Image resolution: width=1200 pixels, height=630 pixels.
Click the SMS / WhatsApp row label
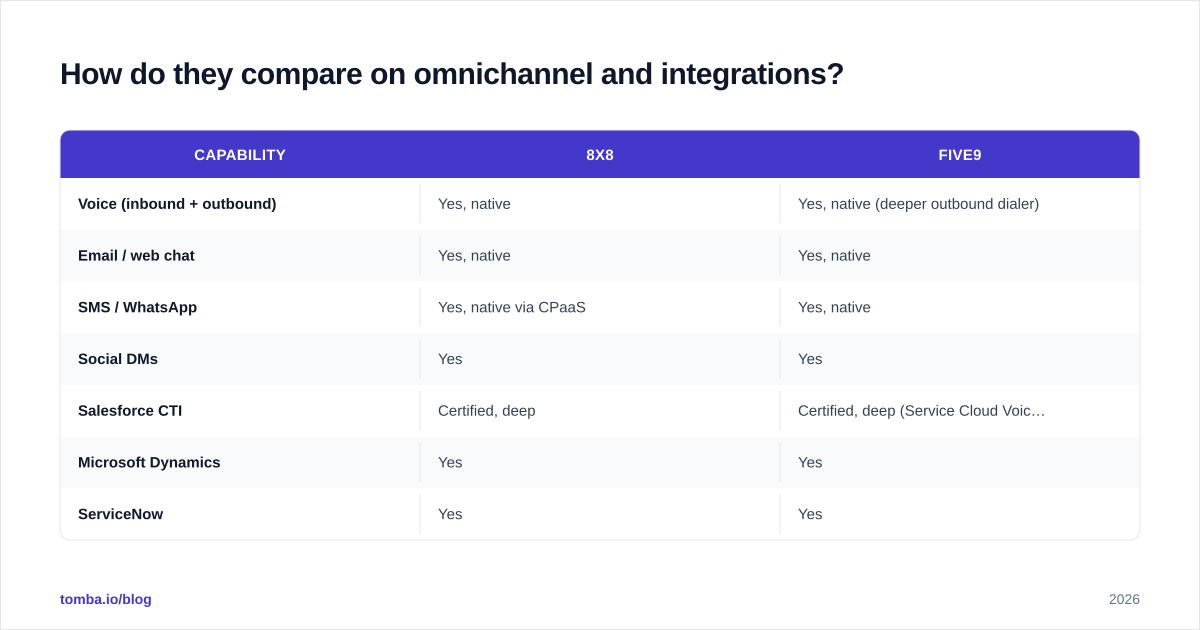pyautogui.click(x=137, y=307)
